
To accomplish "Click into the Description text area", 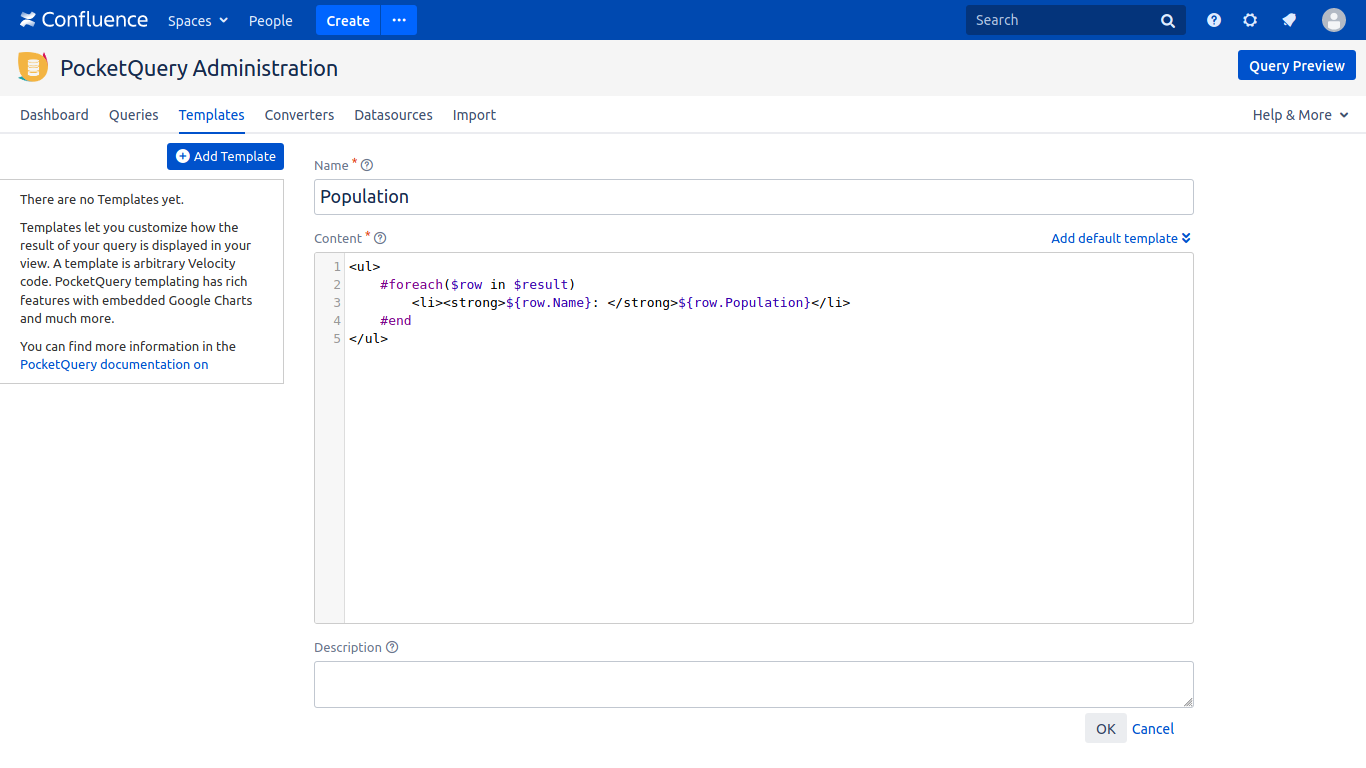I will pos(753,684).
